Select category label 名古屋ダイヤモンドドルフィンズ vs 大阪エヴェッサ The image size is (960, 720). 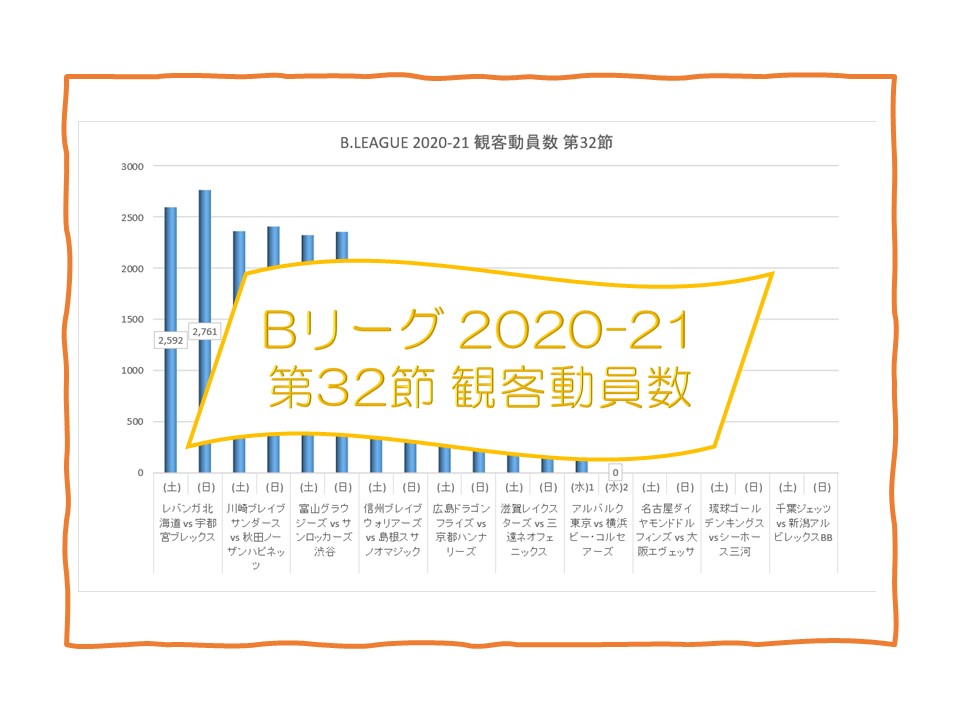667,530
